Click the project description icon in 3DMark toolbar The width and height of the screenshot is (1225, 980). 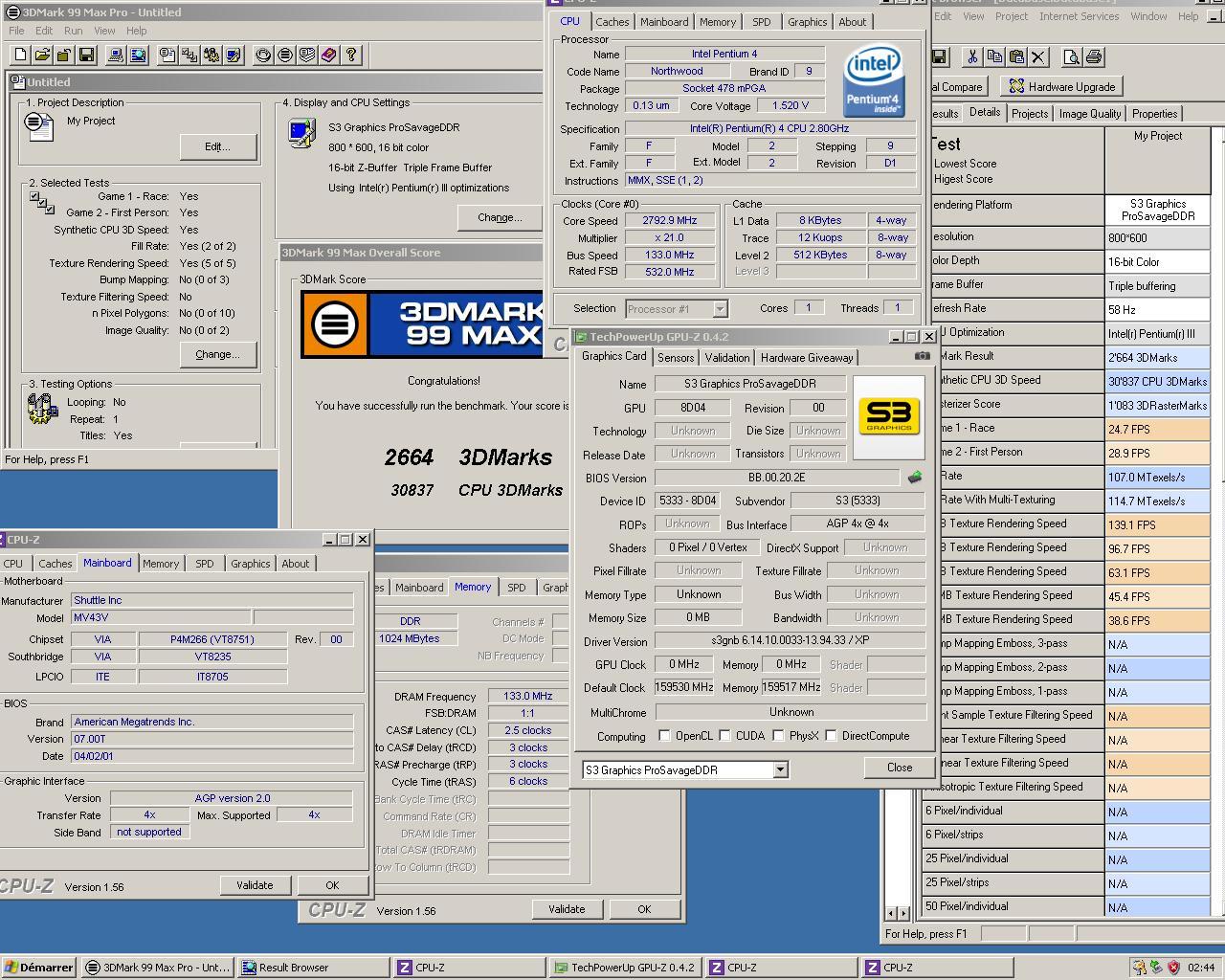pos(167,56)
